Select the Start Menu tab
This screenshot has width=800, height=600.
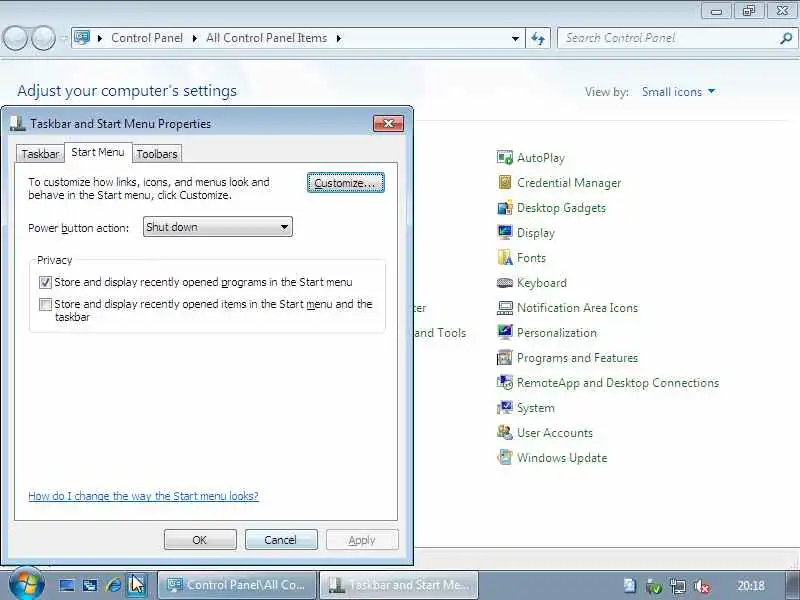[x=98, y=152]
